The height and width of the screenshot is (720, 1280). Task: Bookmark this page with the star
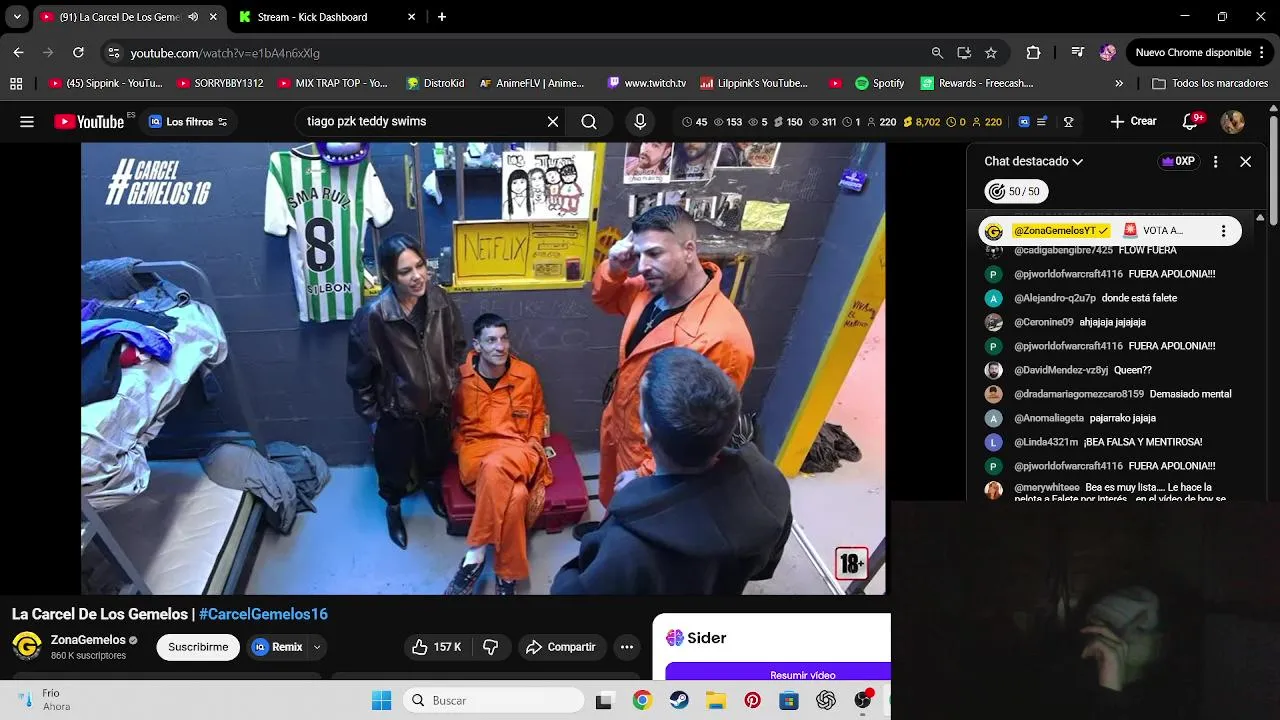pyautogui.click(x=991, y=53)
